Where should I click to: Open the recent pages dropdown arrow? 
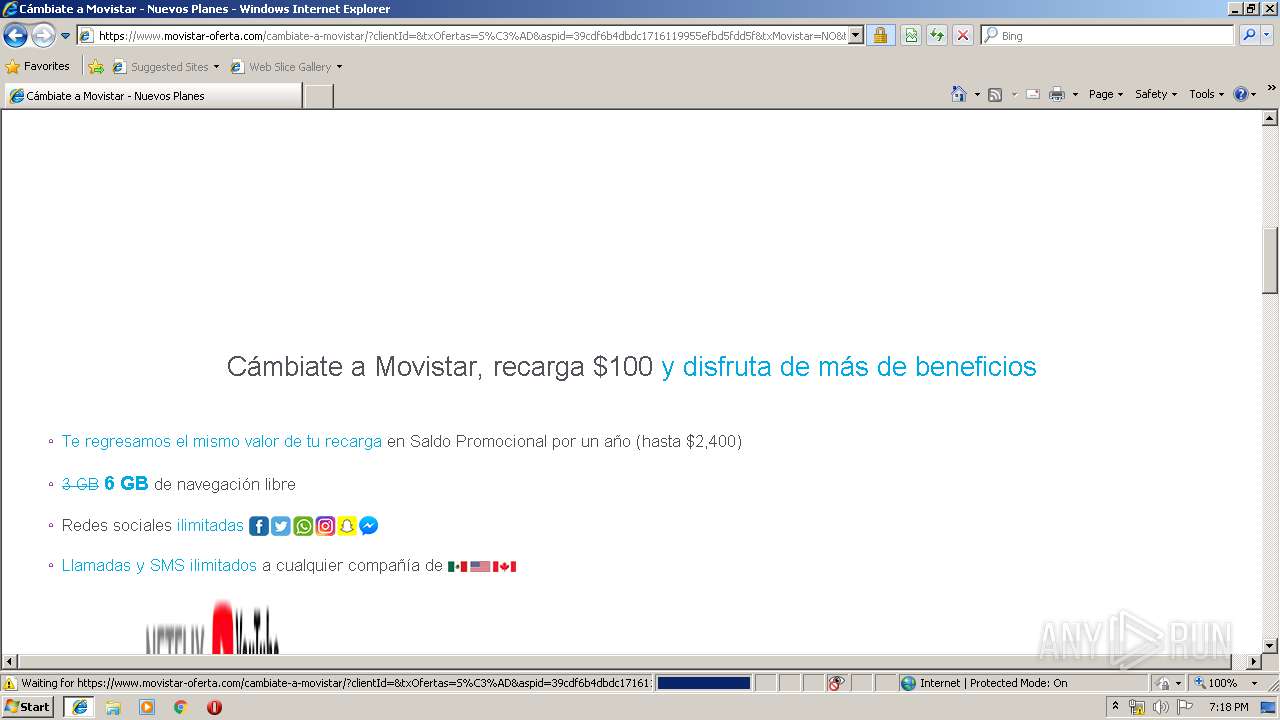pos(66,36)
